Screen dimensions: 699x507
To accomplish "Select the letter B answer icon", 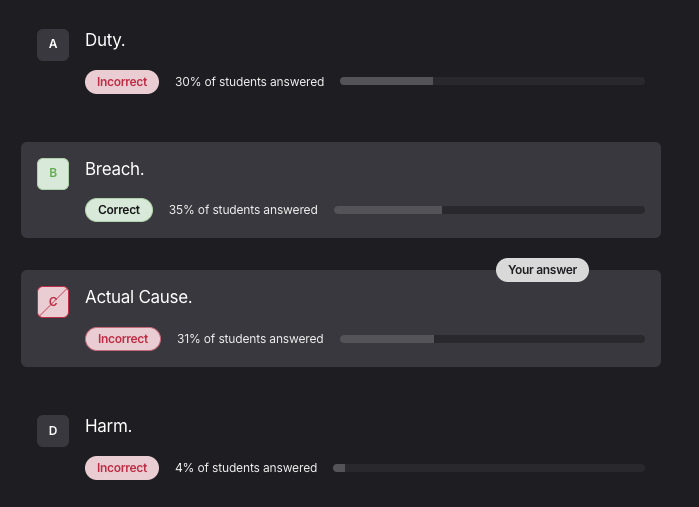I will tap(53, 173).
